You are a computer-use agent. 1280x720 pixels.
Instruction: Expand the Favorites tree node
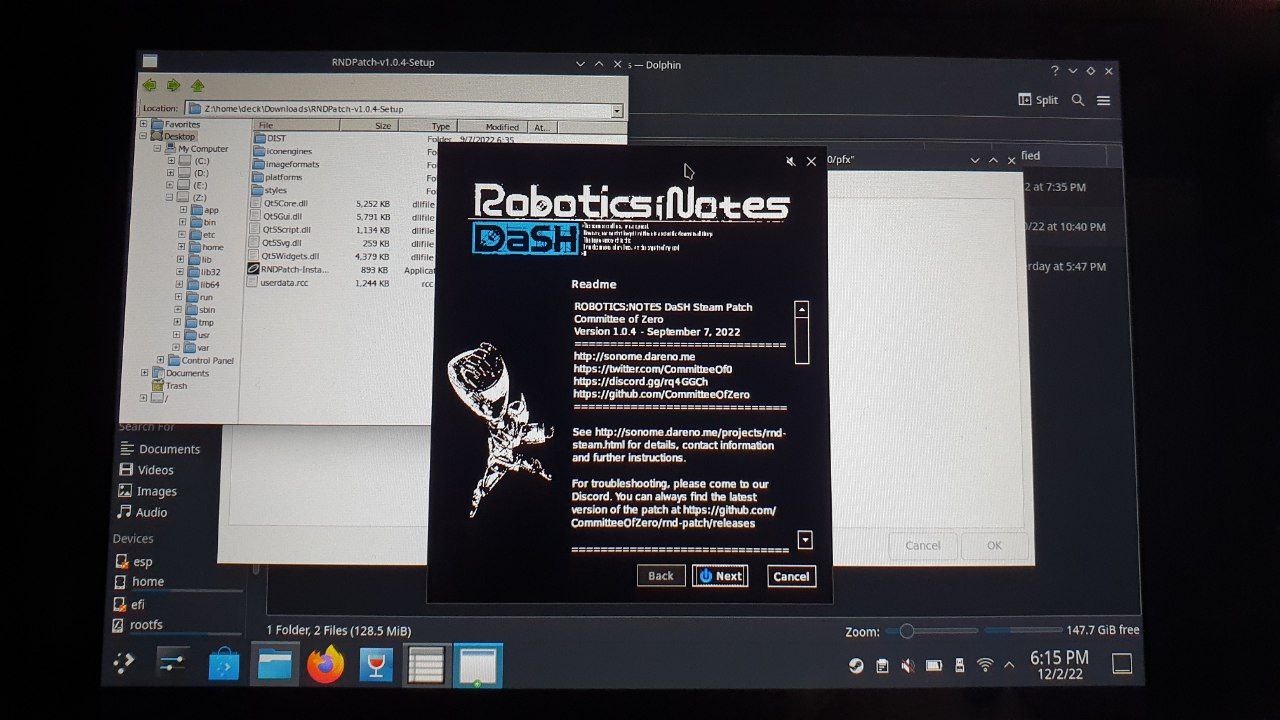point(144,124)
